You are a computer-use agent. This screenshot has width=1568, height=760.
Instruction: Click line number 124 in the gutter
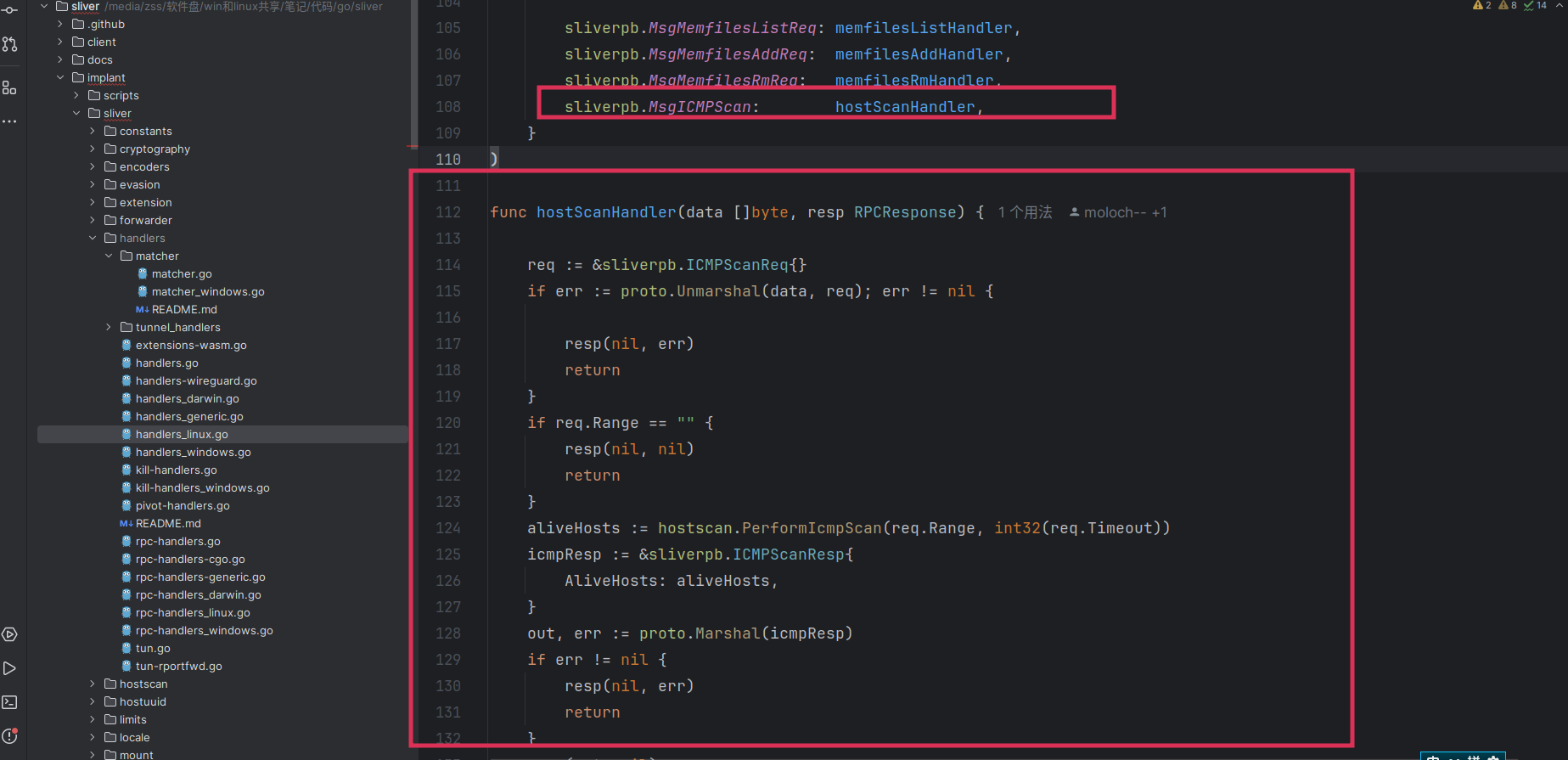448,528
